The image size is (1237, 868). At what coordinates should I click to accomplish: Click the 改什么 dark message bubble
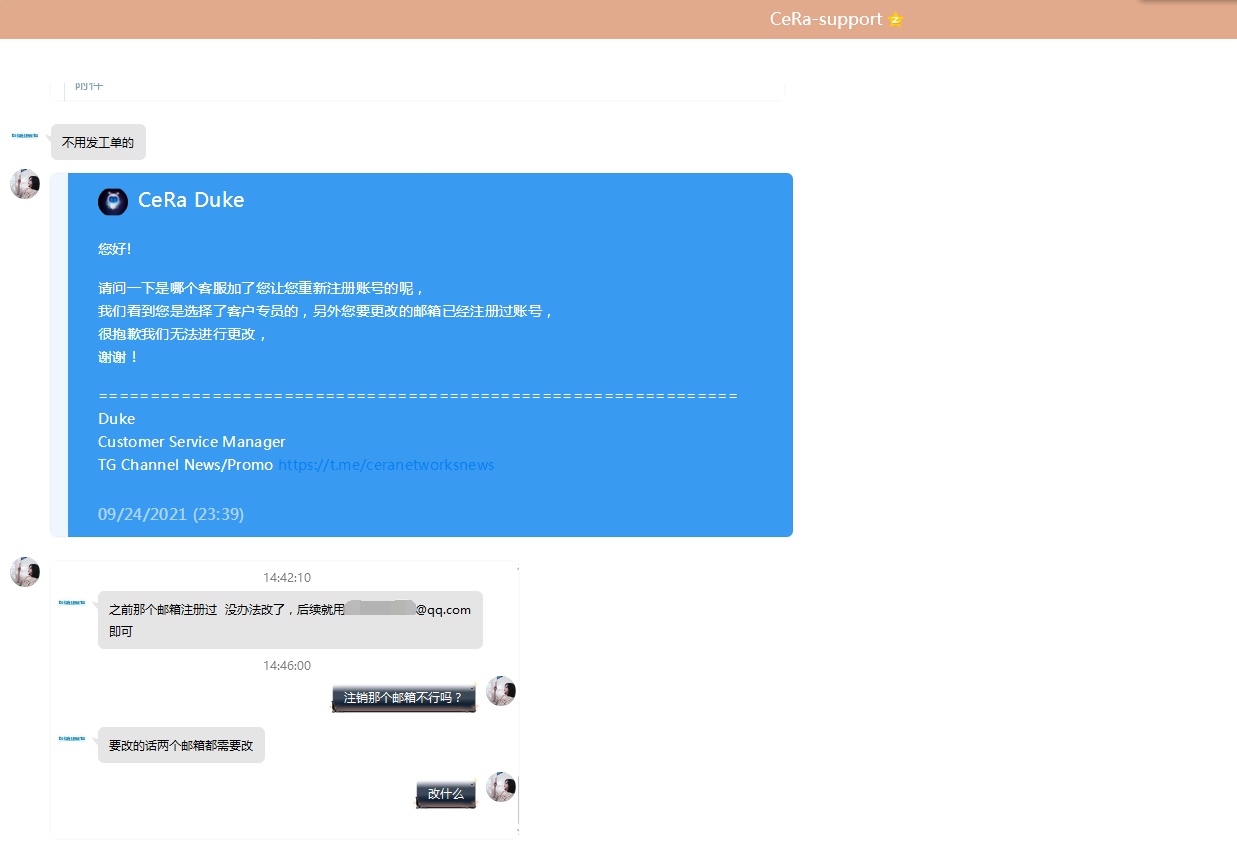coord(446,794)
